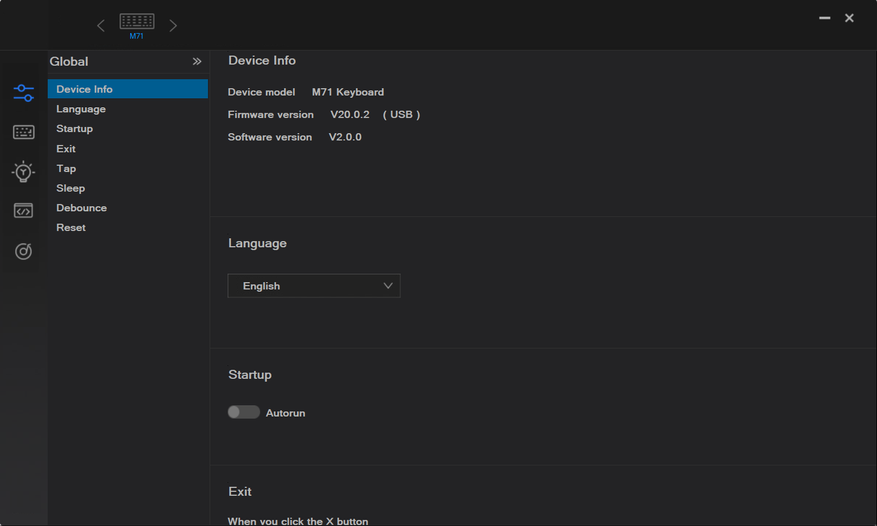Viewport: 877px width, 526px height.
Task: Open Sleep settings in Global list
Action: pos(70,188)
